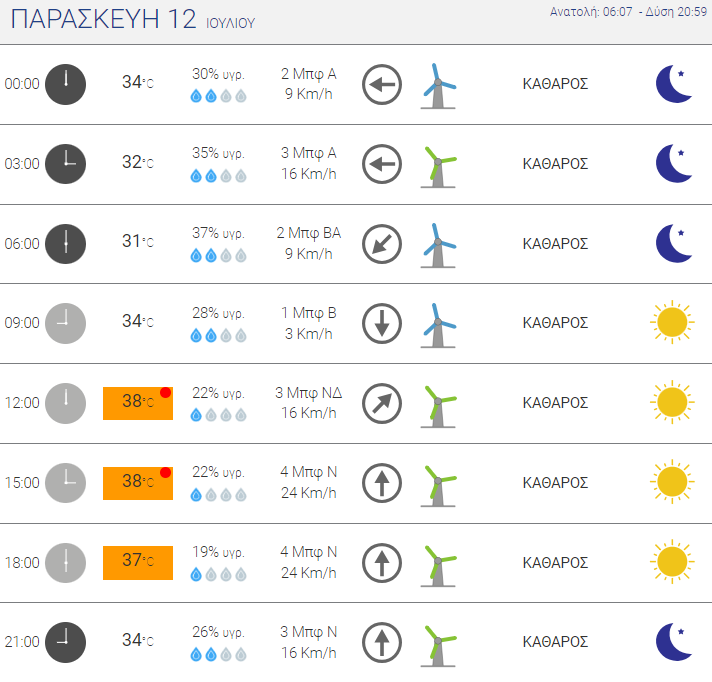Click the sun icon at 09:00

click(x=672, y=322)
